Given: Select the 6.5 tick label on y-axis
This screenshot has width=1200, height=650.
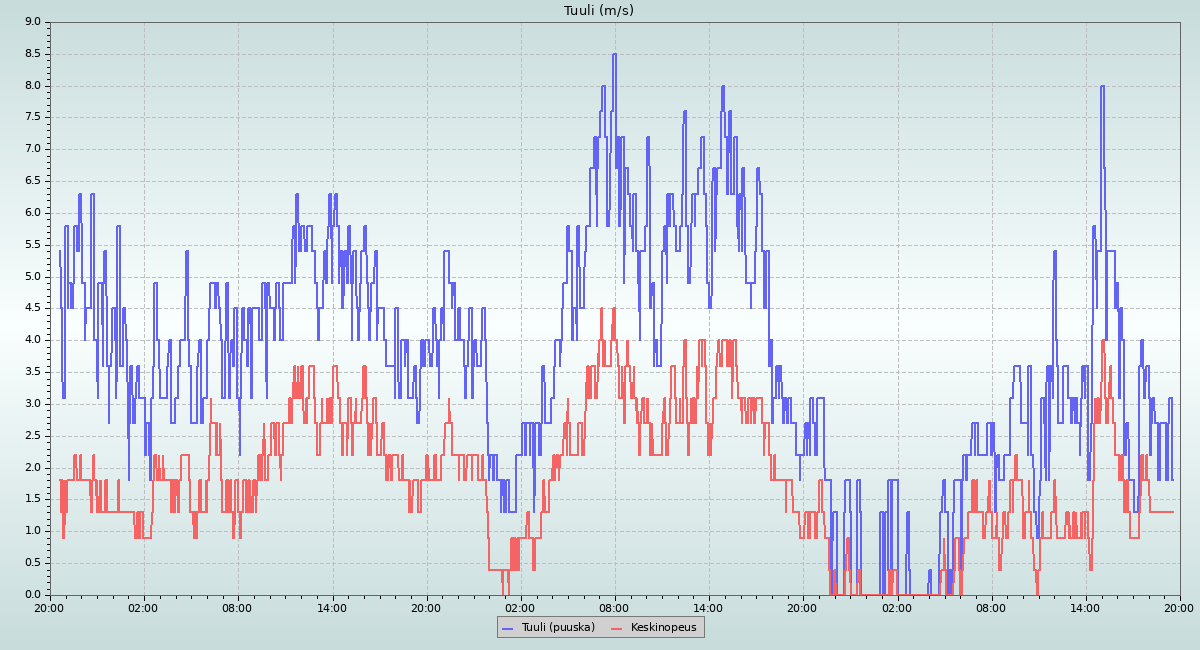Looking at the screenshot, I should 32,181.
